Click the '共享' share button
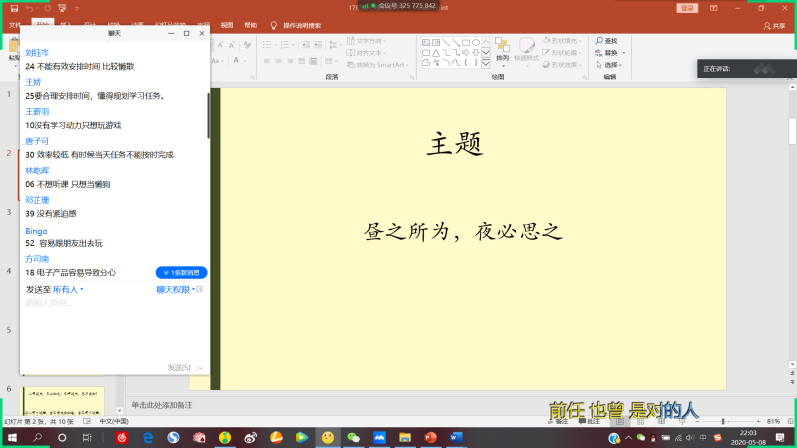 [774, 25]
